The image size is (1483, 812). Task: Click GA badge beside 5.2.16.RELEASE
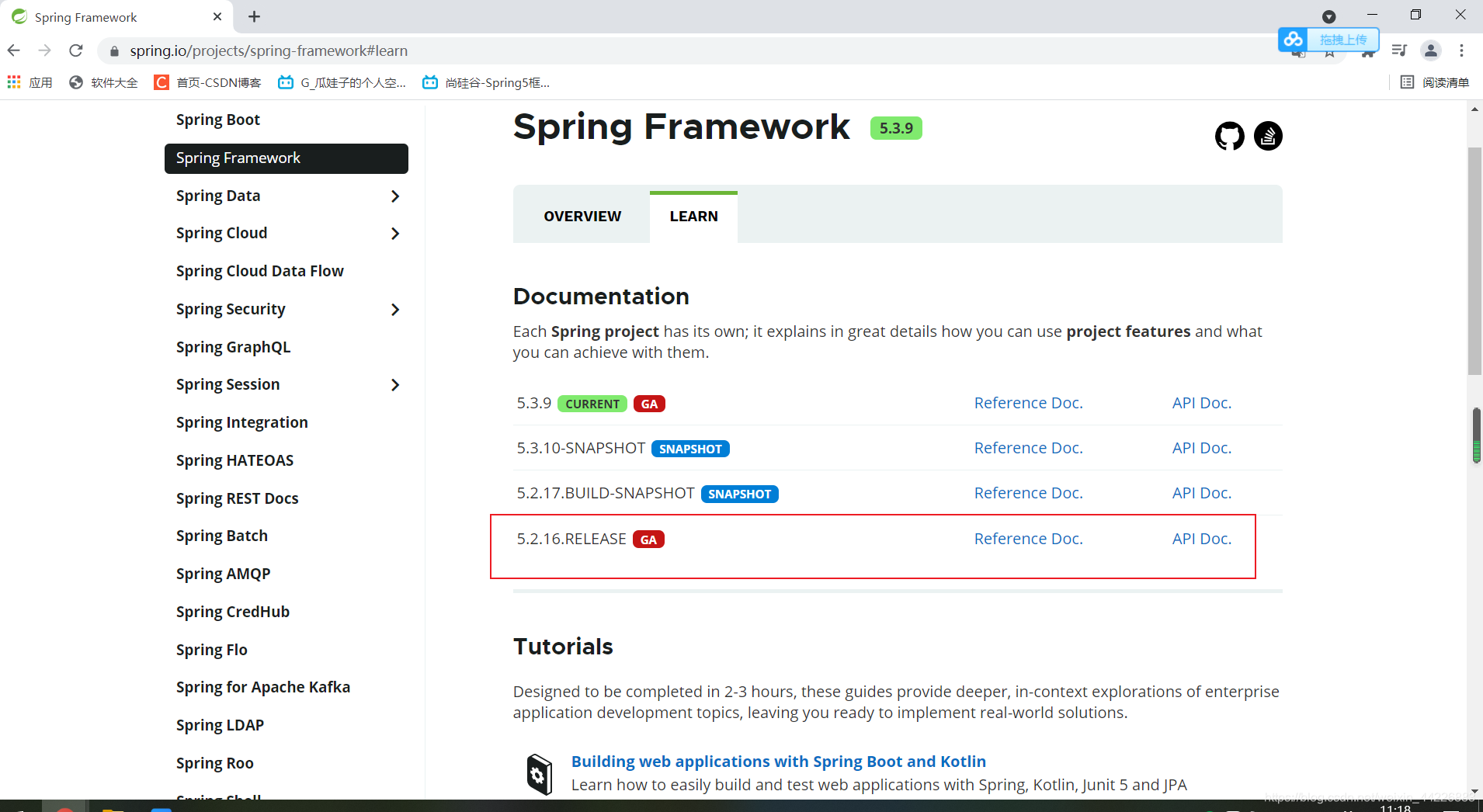(x=648, y=540)
